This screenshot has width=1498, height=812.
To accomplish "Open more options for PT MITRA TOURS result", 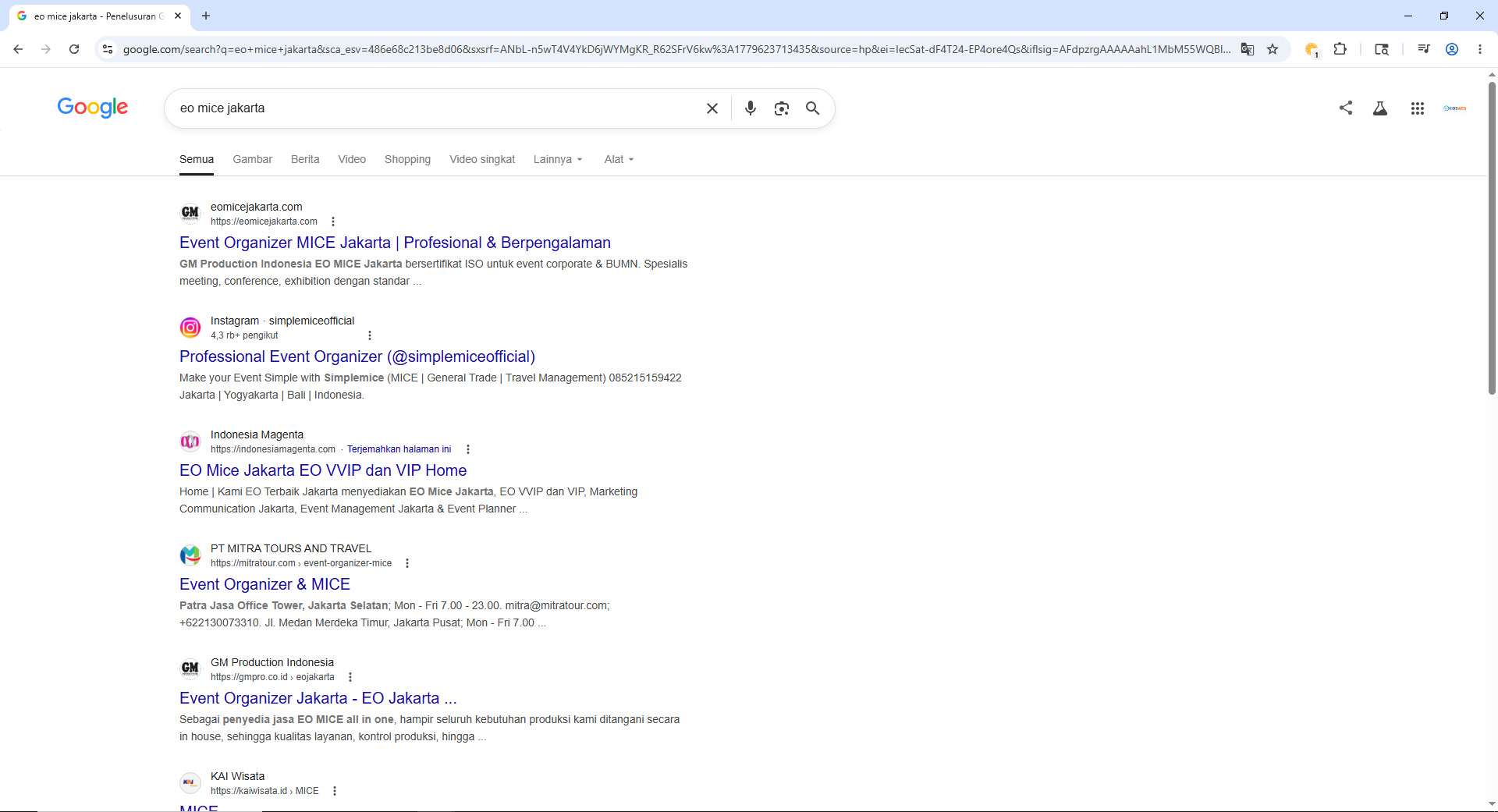I will click(407, 563).
